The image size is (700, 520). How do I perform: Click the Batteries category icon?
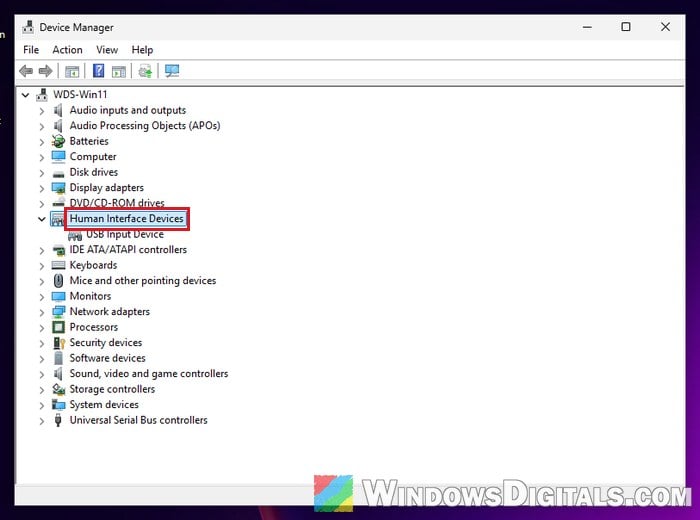[58, 141]
